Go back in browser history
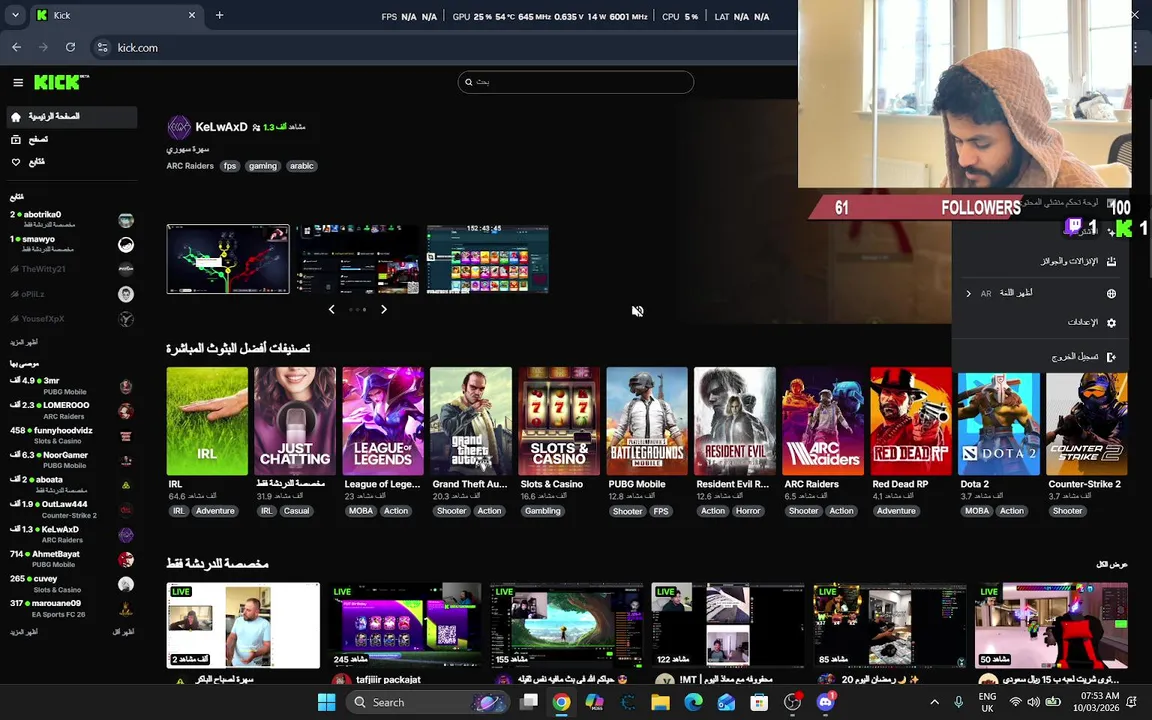The width and height of the screenshot is (1152, 720). point(17,47)
